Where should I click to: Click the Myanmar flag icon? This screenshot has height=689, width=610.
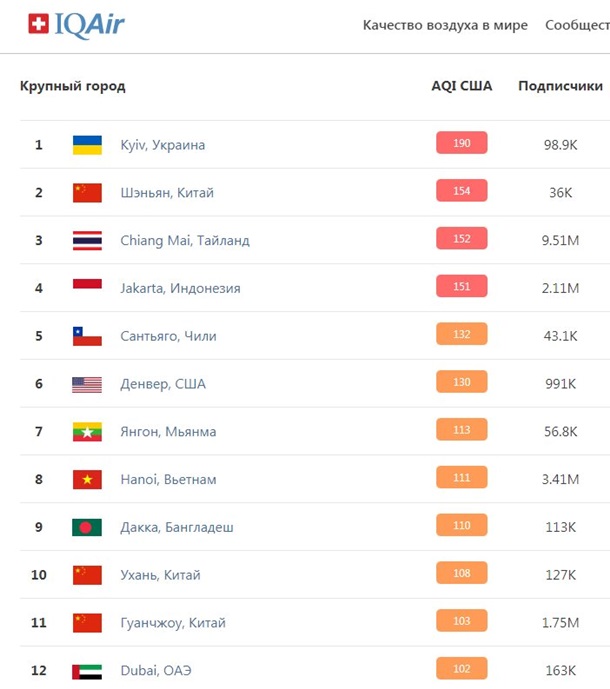tap(87, 432)
